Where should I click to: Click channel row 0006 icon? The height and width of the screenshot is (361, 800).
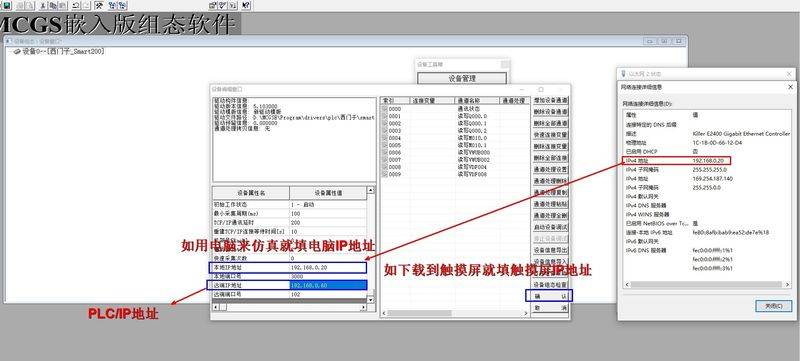385,152
